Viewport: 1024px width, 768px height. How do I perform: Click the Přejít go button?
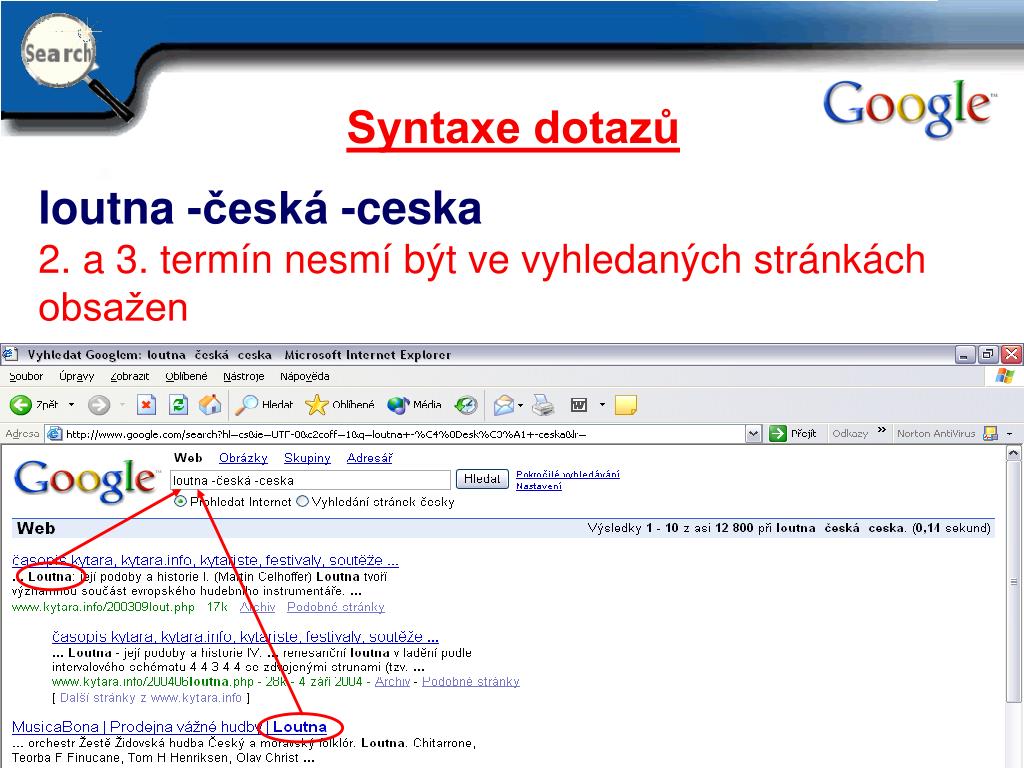tap(793, 433)
